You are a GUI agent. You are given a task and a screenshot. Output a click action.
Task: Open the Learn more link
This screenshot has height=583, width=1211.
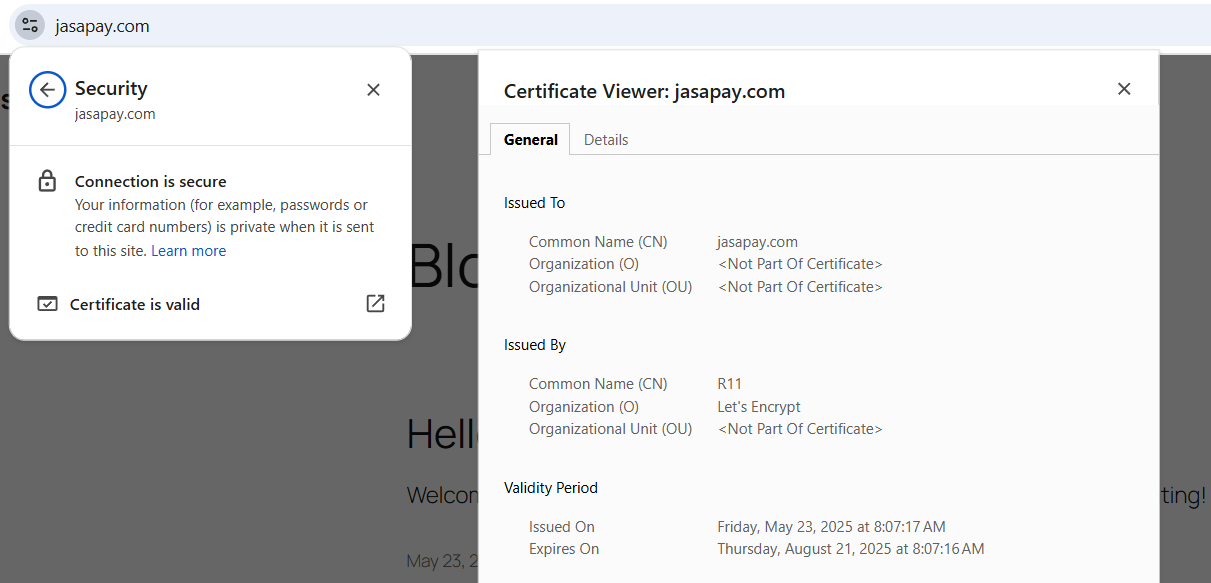click(188, 251)
